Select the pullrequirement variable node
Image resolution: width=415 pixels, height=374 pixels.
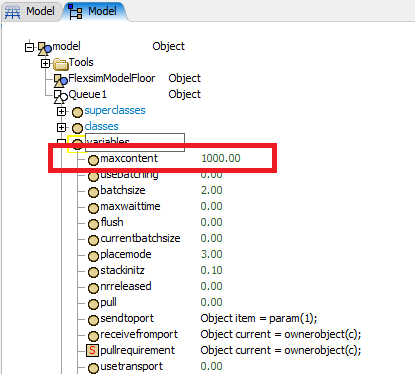tap(137, 350)
